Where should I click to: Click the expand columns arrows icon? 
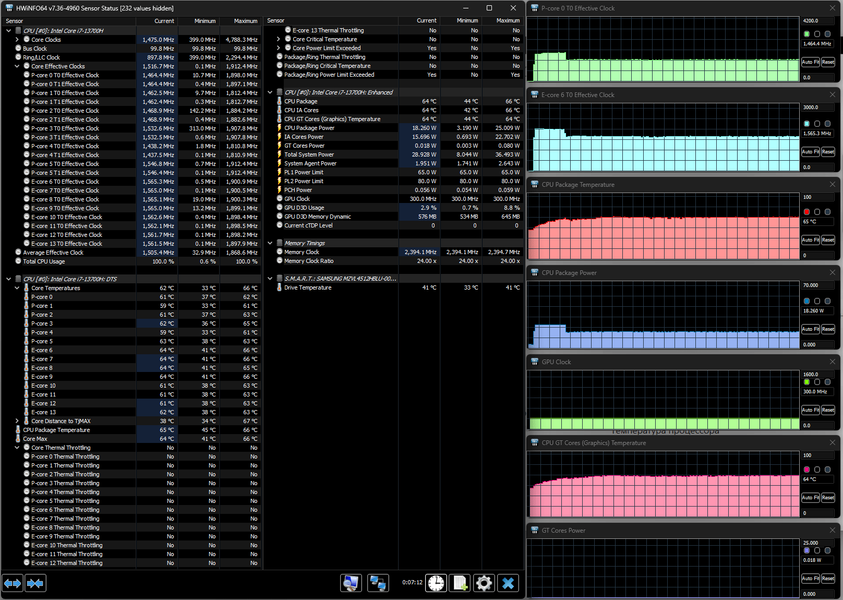(13, 582)
